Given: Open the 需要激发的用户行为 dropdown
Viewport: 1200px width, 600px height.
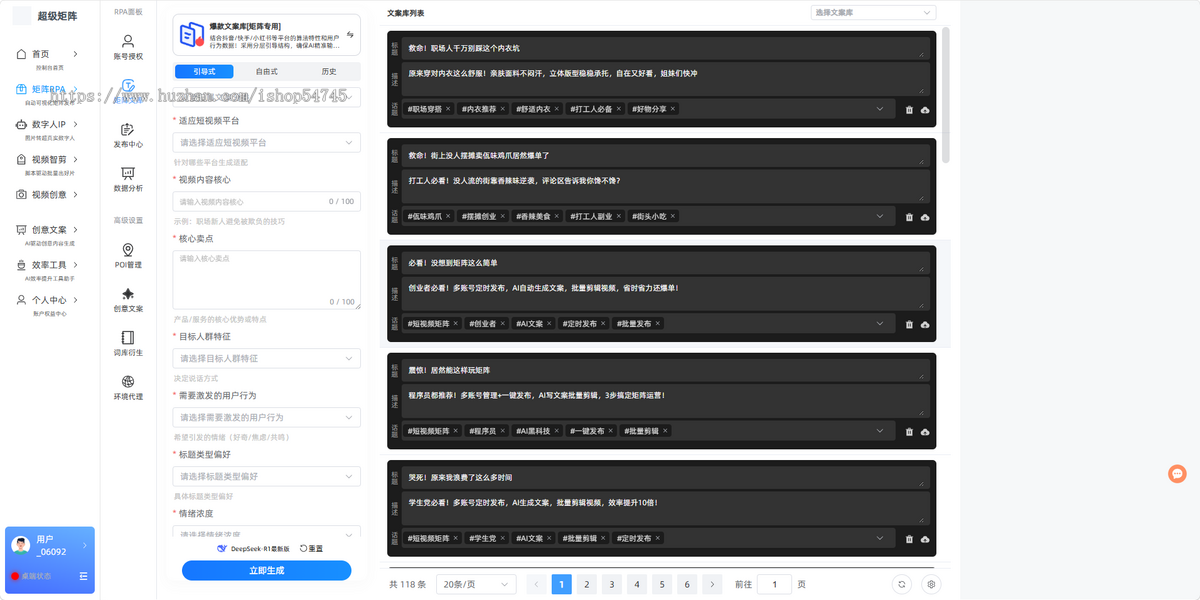Looking at the screenshot, I should click(267, 417).
